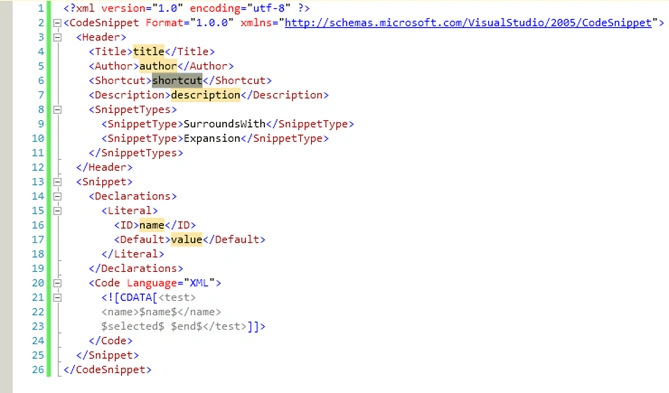Screen dimensions: 669x393
Task: Click the Format="1.0.0" attribute on line 2
Action: 189,23
